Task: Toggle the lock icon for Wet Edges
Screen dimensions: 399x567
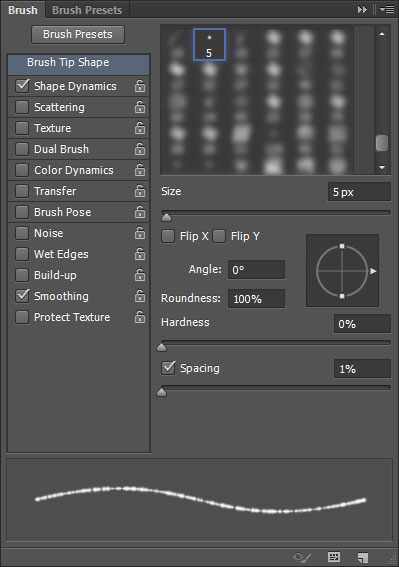Action: (140, 254)
